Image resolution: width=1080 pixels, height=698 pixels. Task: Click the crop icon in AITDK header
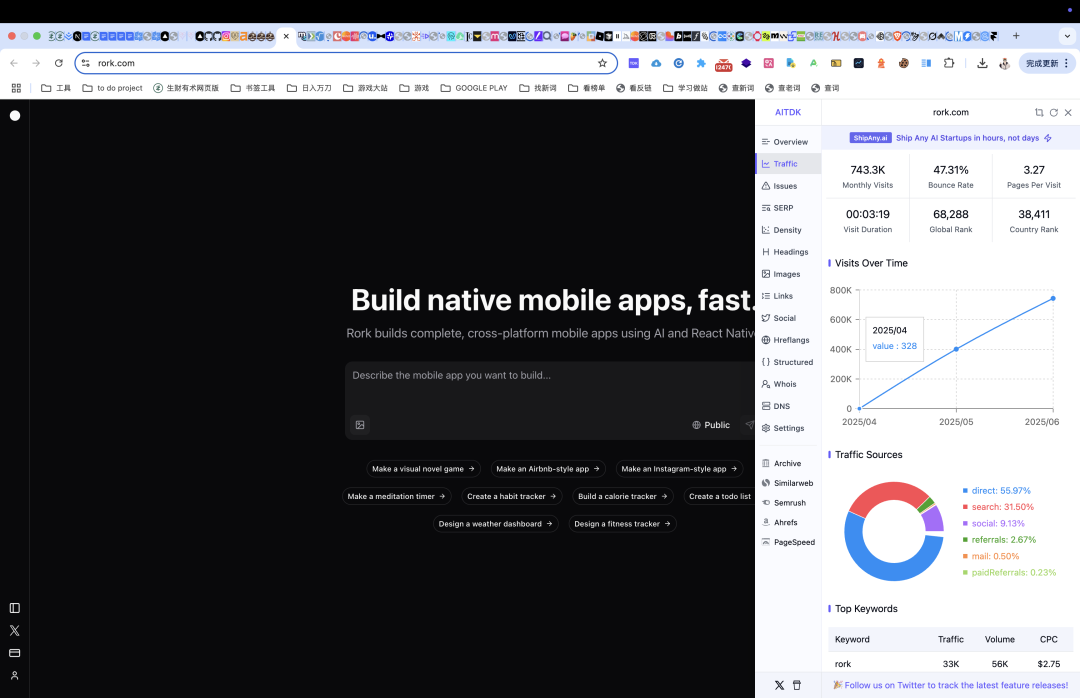[x=1039, y=112]
